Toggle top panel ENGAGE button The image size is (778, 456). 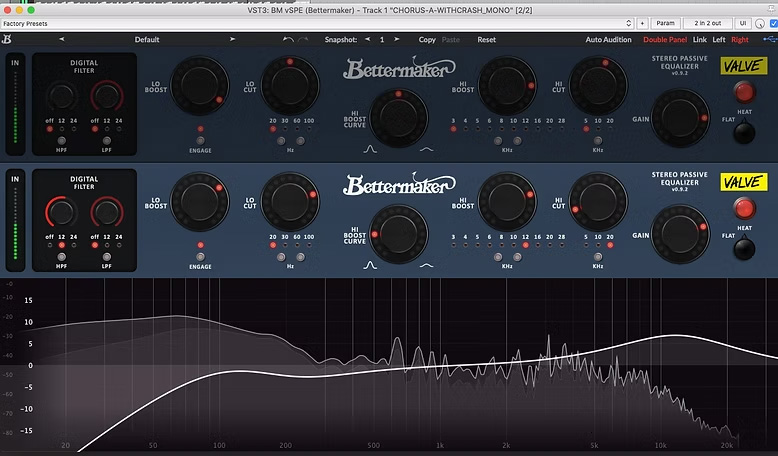pos(200,141)
